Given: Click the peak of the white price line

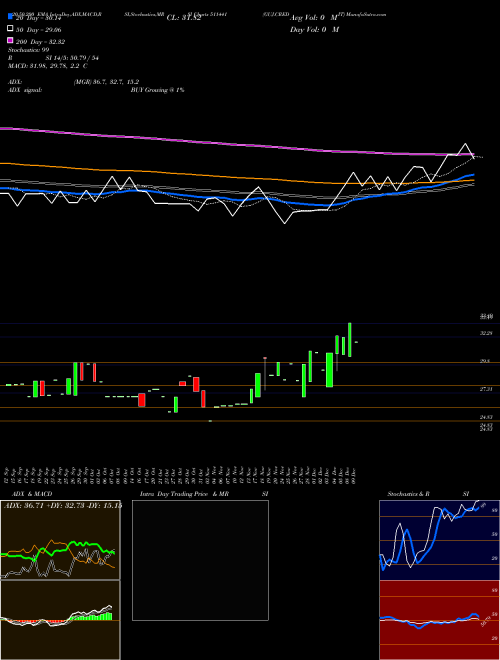Looking at the screenshot, I should (x=465, y=144).
